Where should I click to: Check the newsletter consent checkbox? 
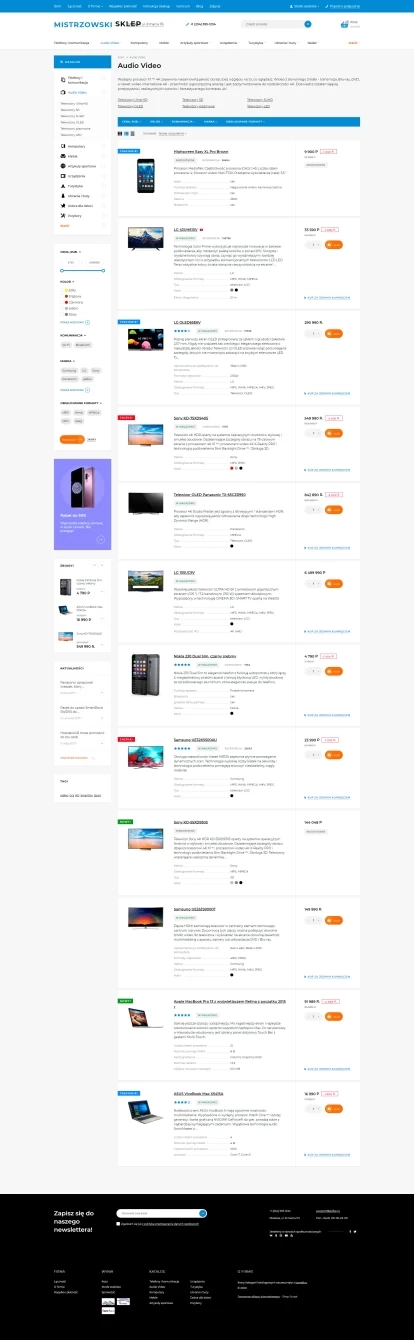(x=119, y=1222)
